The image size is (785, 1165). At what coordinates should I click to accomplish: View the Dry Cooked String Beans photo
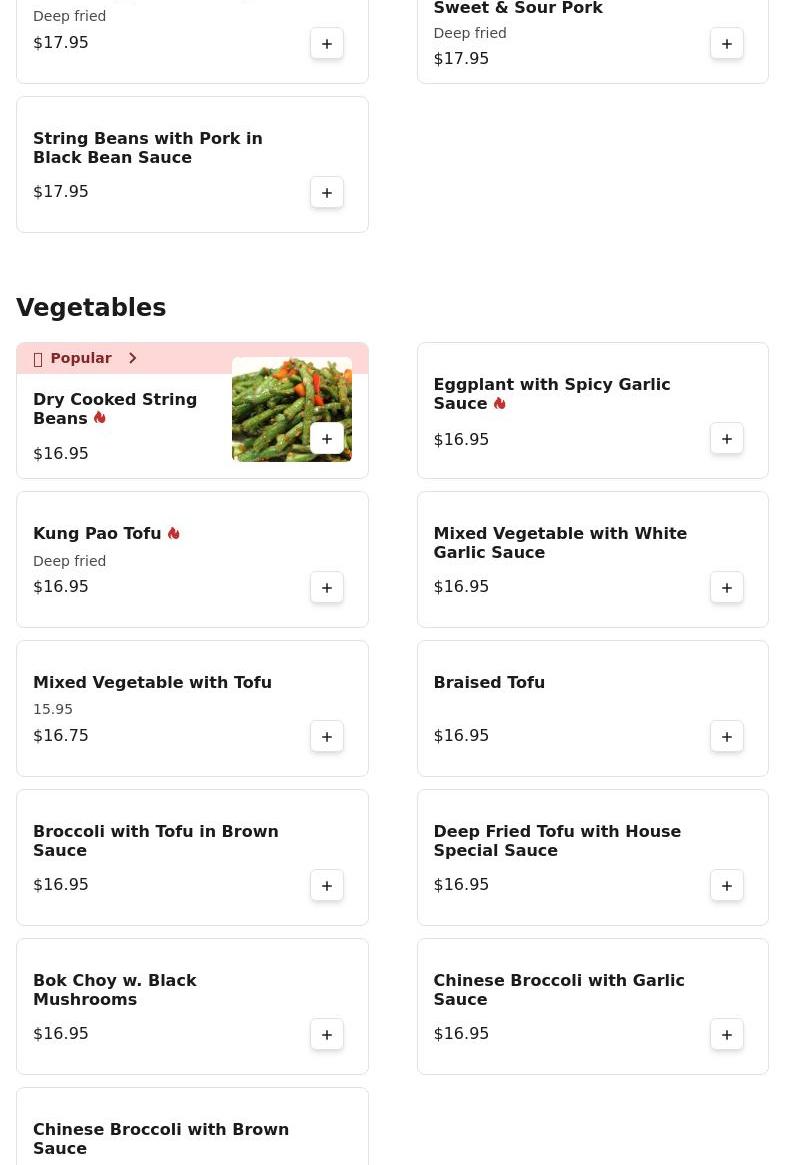click(x=292, y=409)
